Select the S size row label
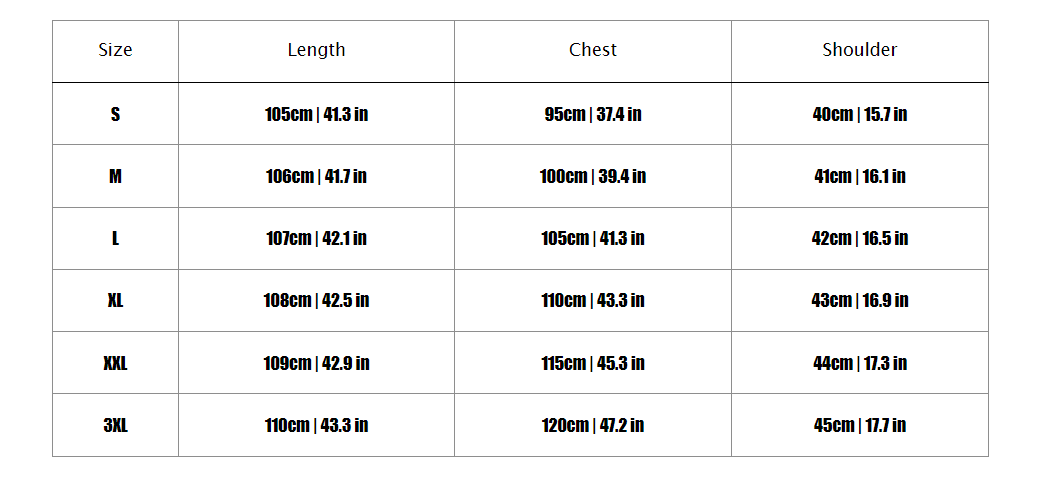The height and width of the screenshot is (487, 1062). [115, 114]
